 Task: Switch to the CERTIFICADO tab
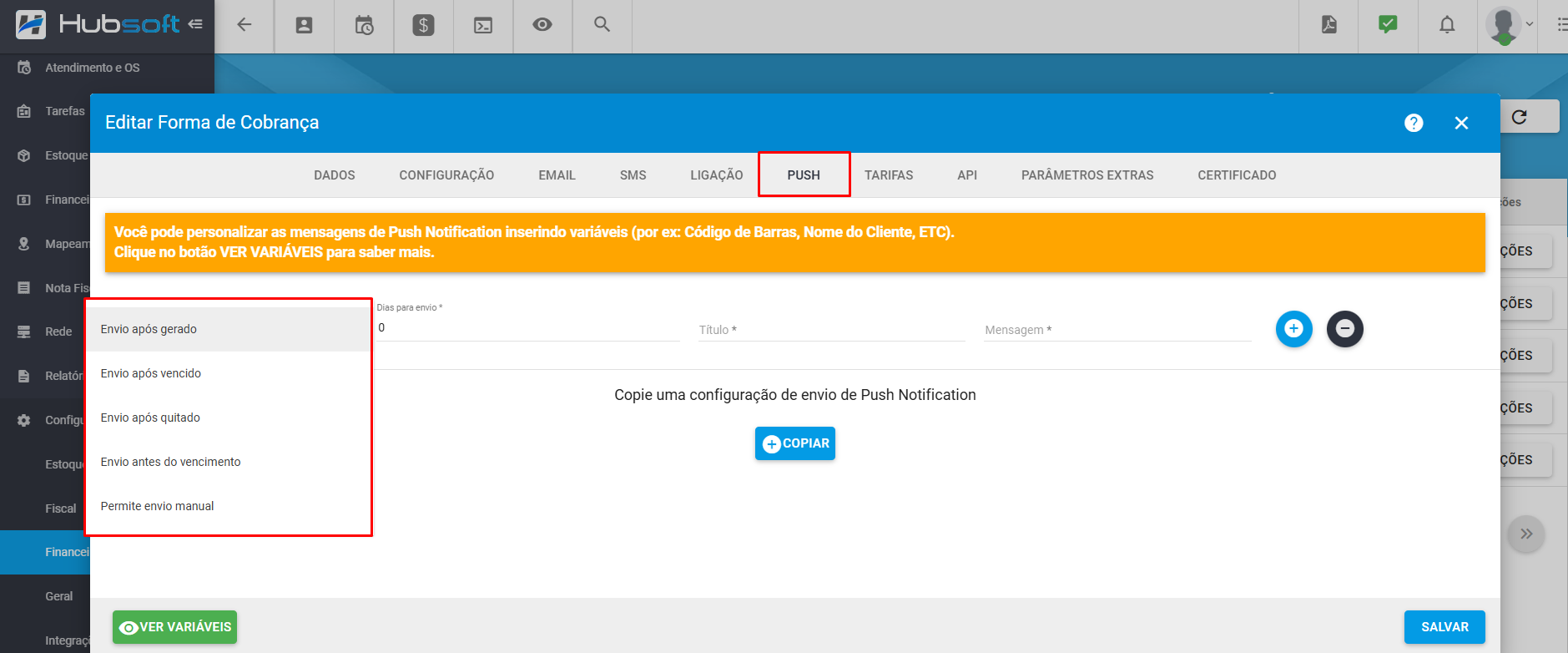click(1237, 175)
